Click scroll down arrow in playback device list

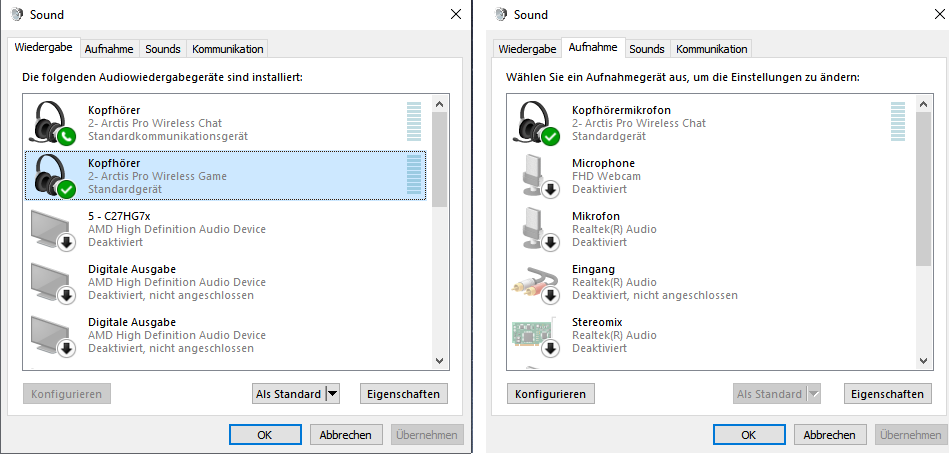coord(440,361)
